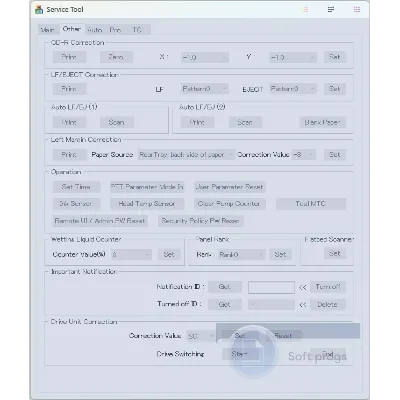Open the Auto tab
Screen dimensions: 400x400
pos(95,30)
